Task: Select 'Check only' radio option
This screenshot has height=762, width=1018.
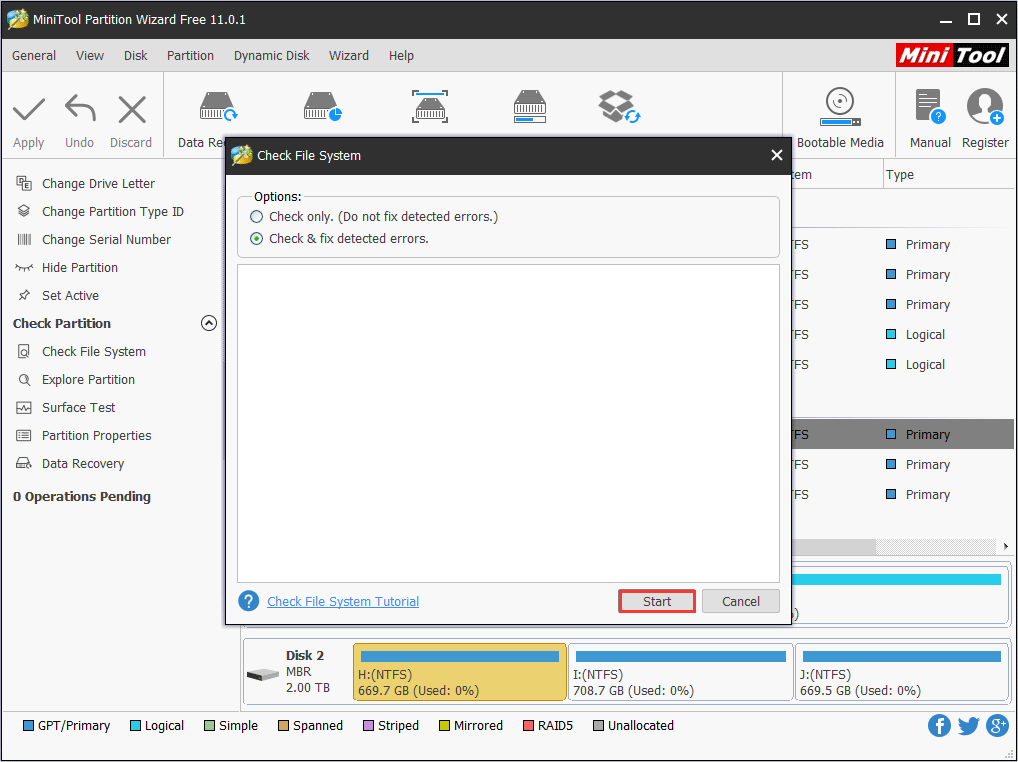Action: point(257,217)
